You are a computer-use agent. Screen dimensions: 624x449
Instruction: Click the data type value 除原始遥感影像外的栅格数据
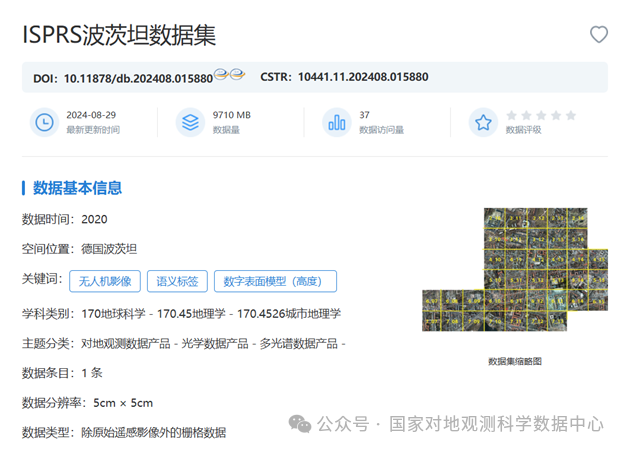tap(154, 433)
